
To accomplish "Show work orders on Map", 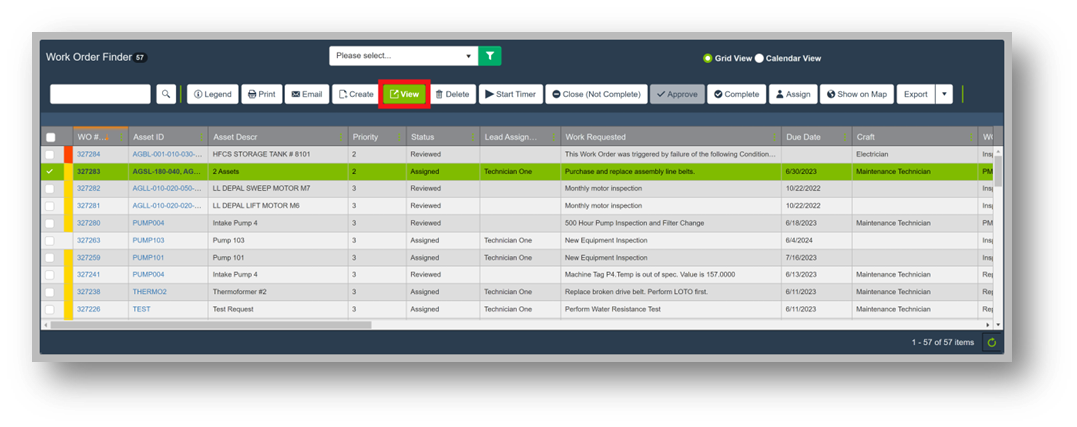I will pos(856,94).
